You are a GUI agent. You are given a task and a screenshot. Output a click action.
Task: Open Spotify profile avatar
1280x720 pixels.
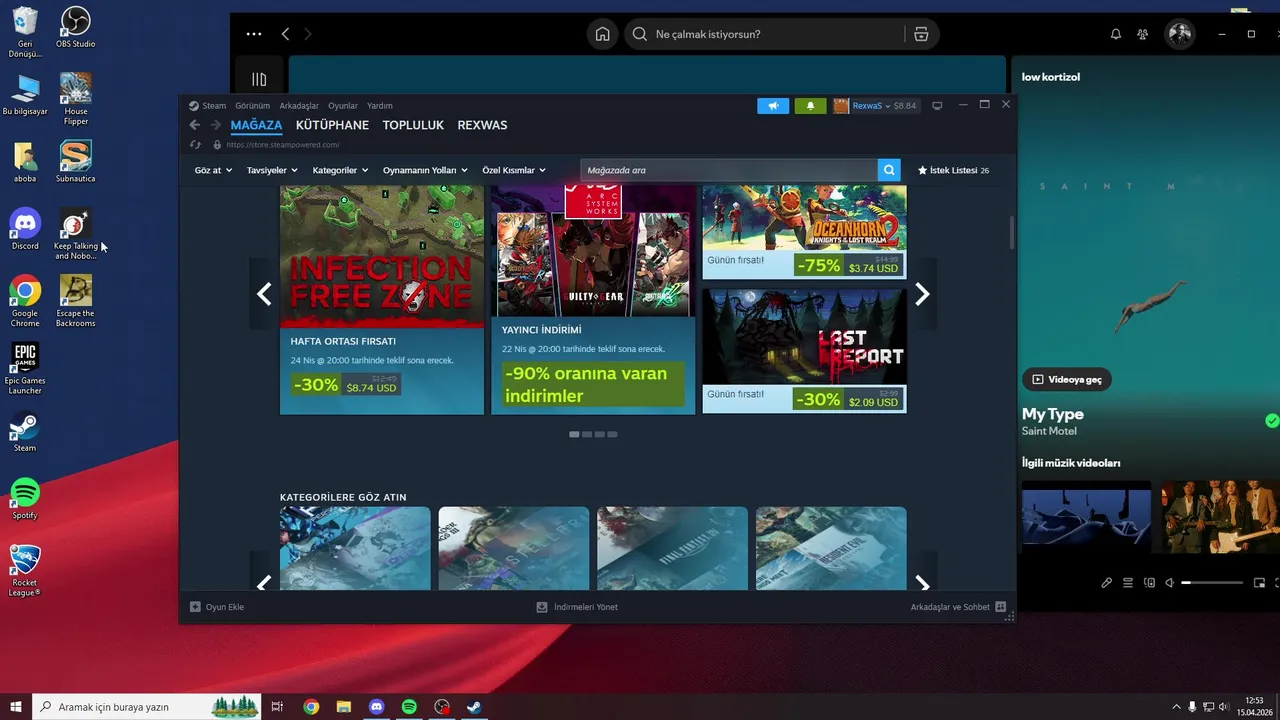(1180, 34)
